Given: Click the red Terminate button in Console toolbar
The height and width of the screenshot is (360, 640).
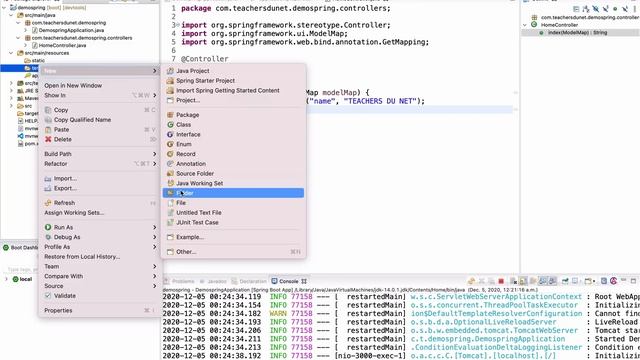Looking at the screenshot, I should (501, 281).
